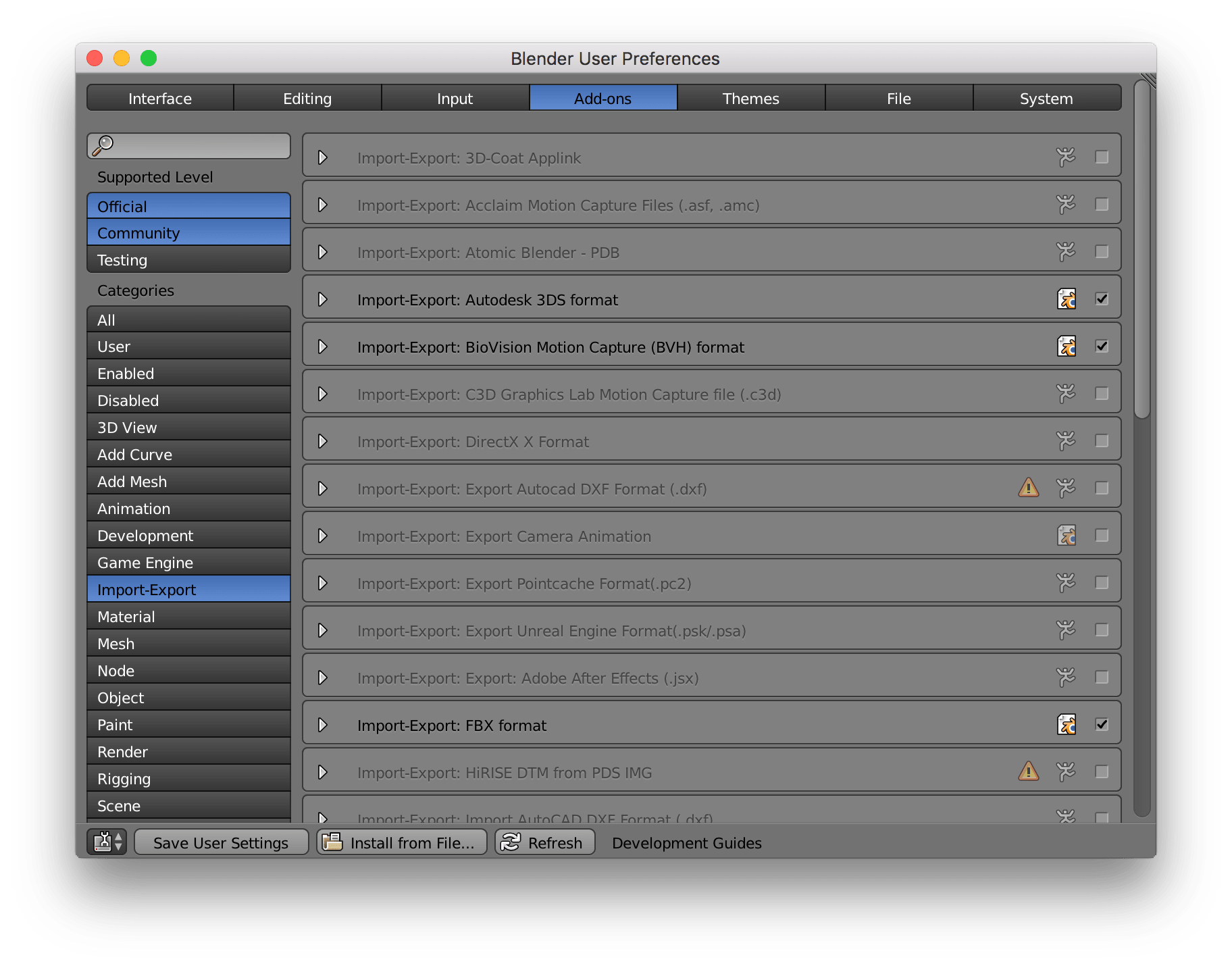
Task: Click the warning triangle on Export Autocad DXF
Action: point(1028,488)
